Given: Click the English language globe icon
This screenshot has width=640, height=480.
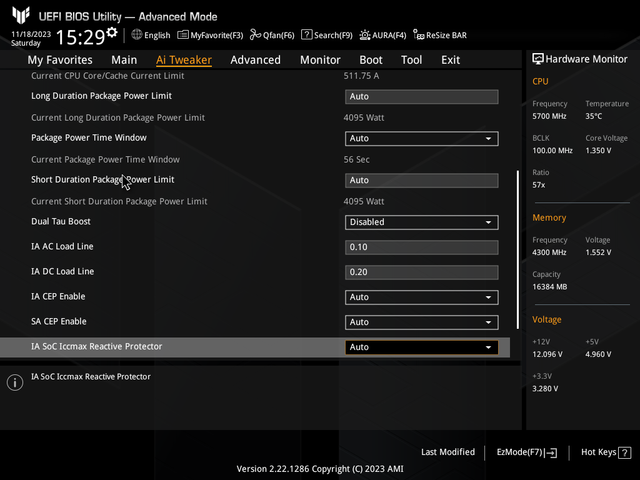Looking at the screenshot, I should click(137, 35).
